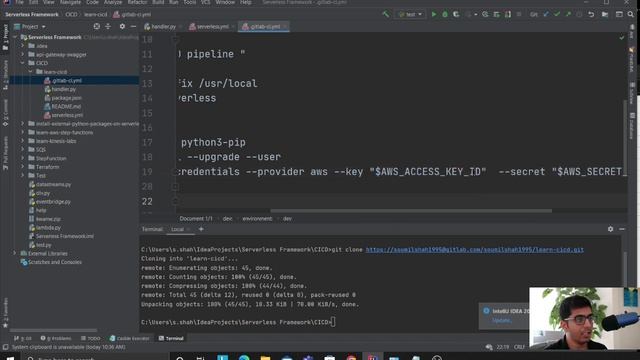Screen dimensions: 640x360
Task: Close the gitlab-ci.yml editor tab
Action: click(285, 27)
